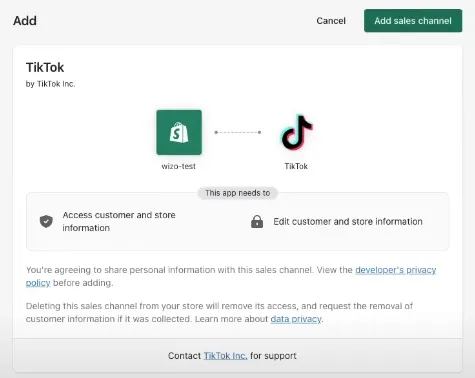Click the Shopify bag logo icon
The height and width of the screenshot is (378, 475).
(179, 132)
